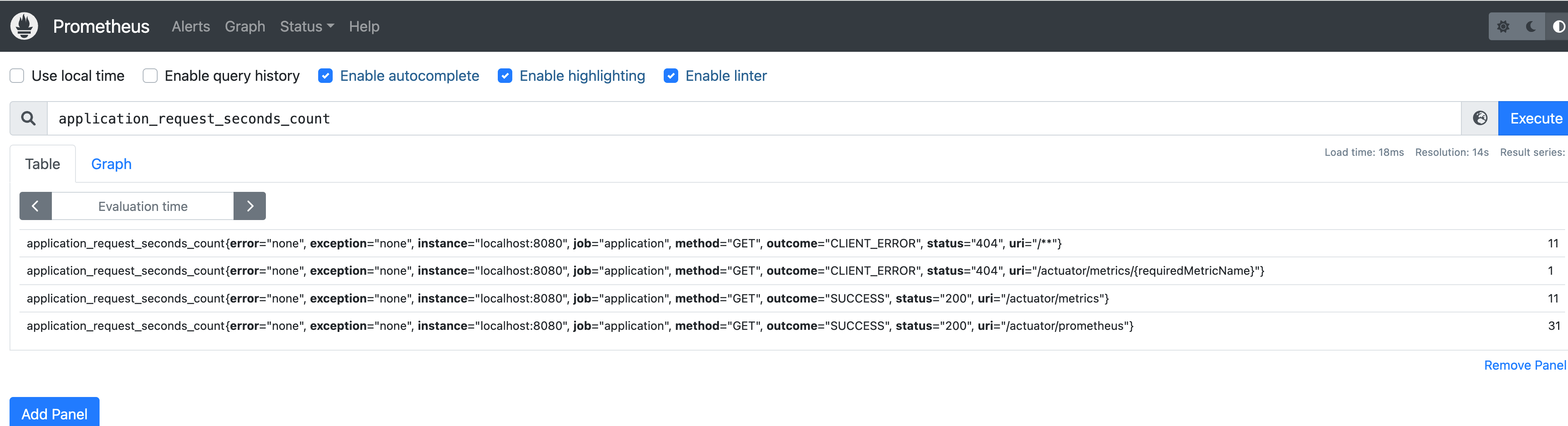Disable the Enable autocomplete checkbox
Screen dimensions: 1568x426
click(x=326, y=76)
